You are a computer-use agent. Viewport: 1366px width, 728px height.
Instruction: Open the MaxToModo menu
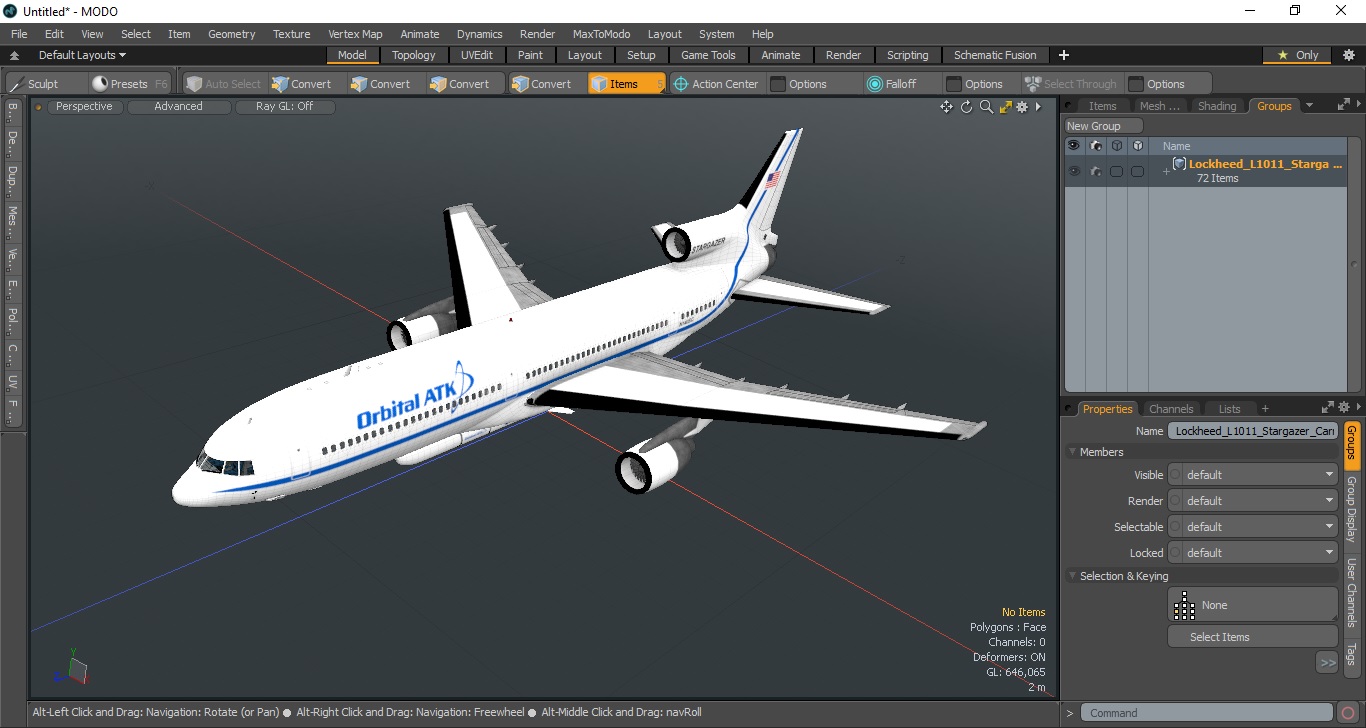(x=601, y=34)
